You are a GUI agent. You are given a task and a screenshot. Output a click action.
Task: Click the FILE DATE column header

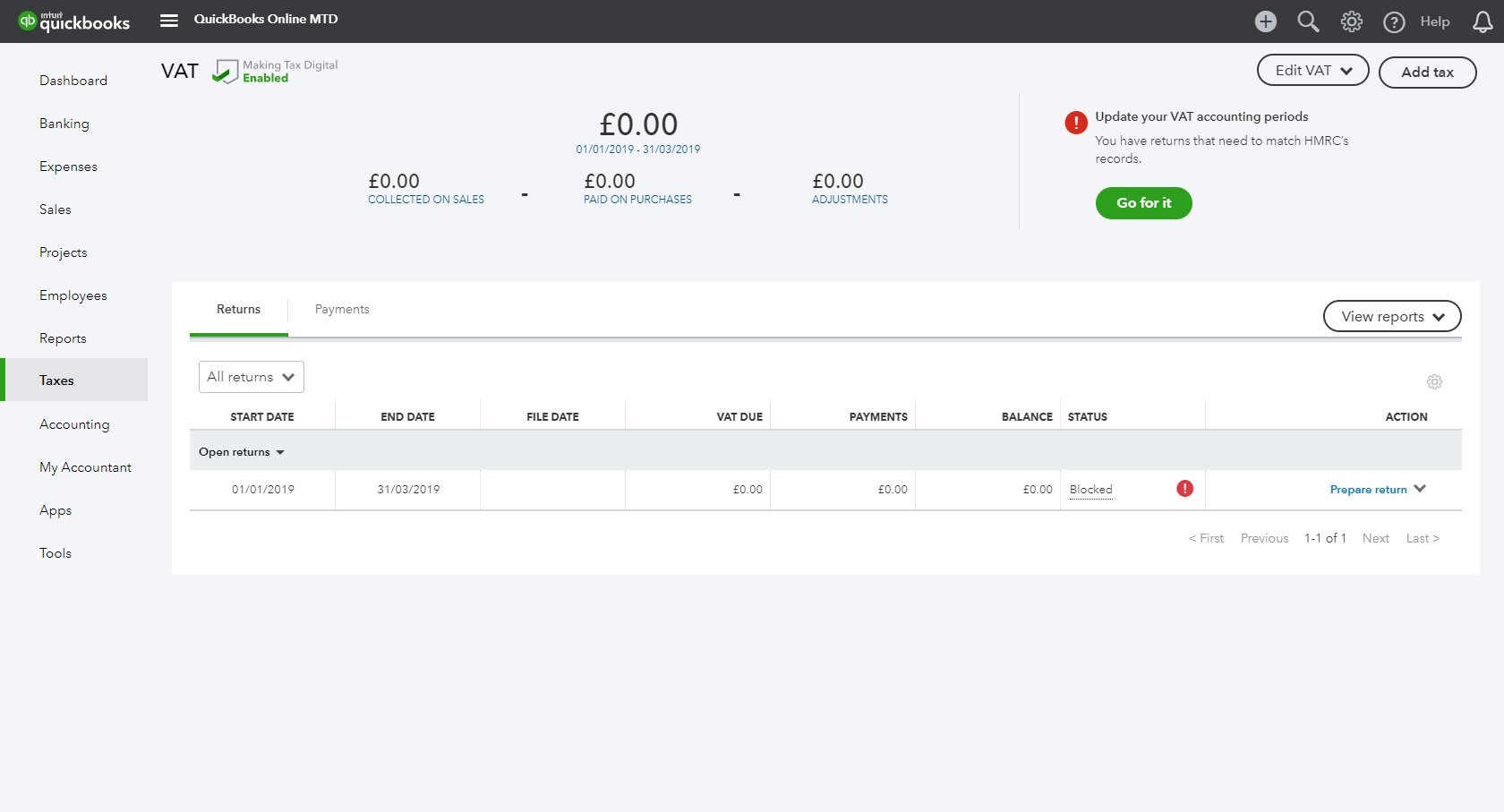(553, 417)
